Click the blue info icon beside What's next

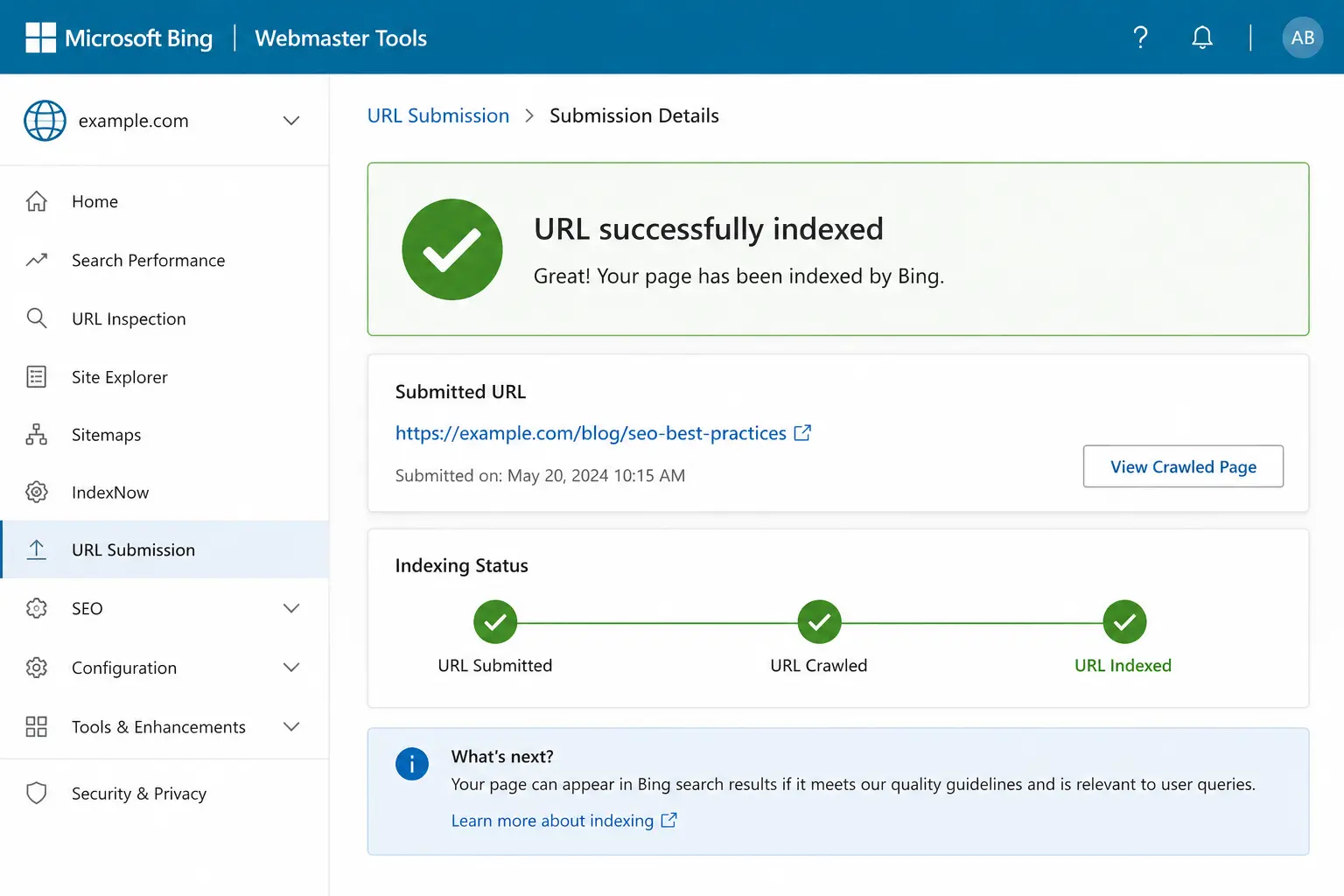click(x=412, y=764)
